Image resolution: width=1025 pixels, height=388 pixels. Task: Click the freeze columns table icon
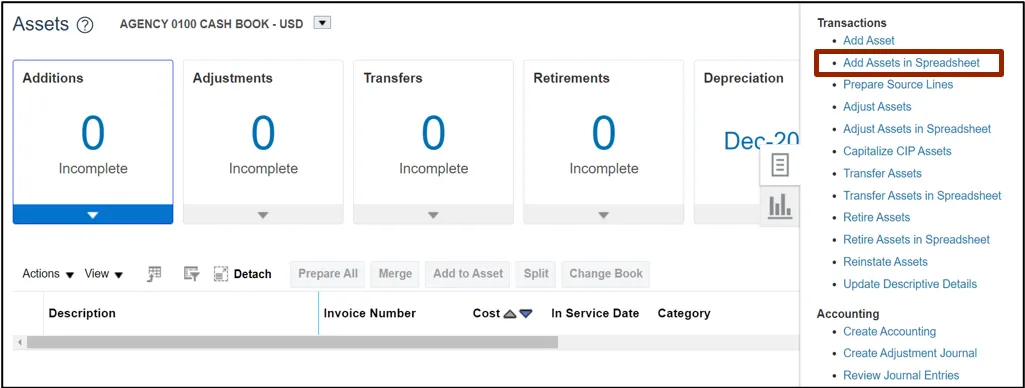pyautogui.click(x=155, y=274)
